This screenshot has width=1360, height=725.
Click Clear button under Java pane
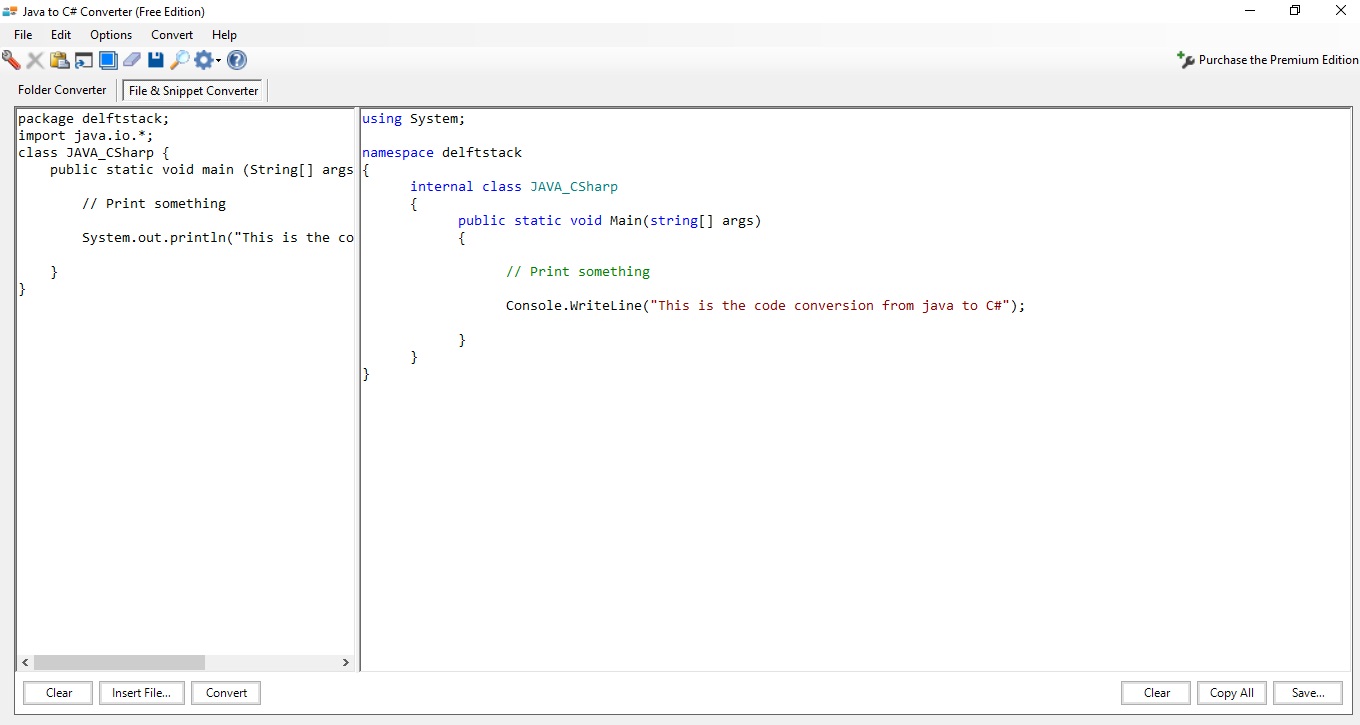pos(59,693)
